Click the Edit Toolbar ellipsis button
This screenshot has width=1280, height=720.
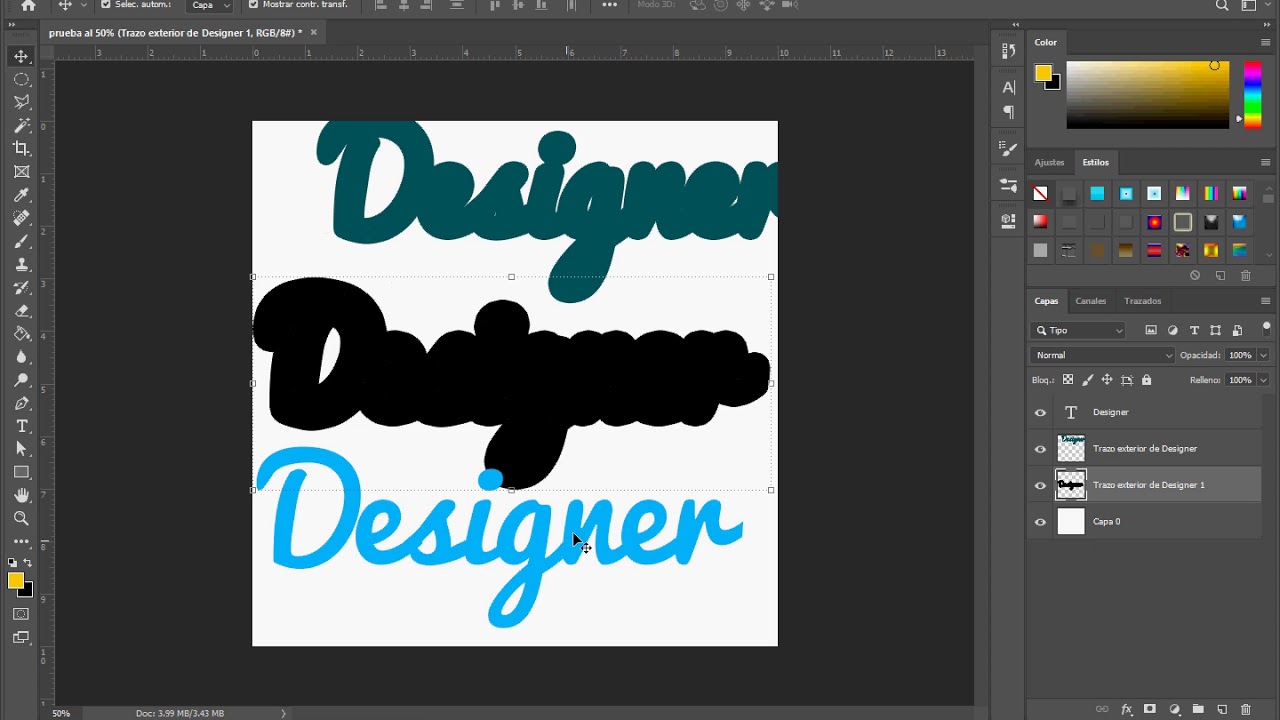21,541
